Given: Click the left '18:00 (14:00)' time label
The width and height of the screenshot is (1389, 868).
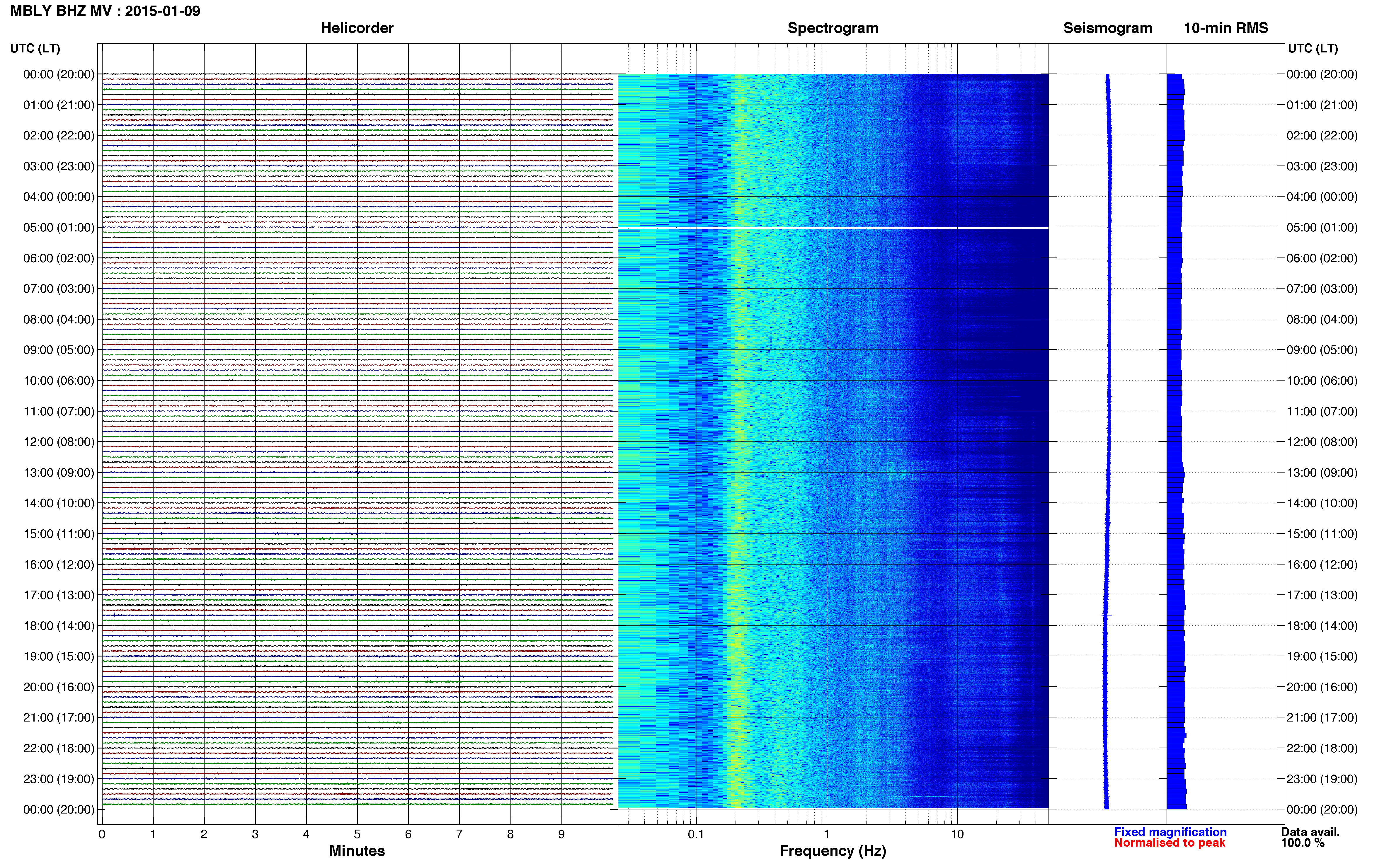Looking at the screenshot, I should (x=59, y=626).
